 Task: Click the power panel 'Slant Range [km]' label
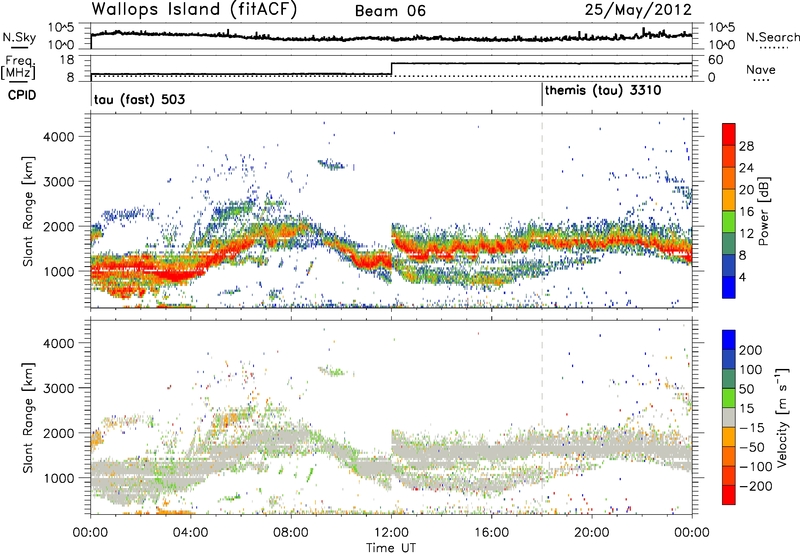[x=28, y=211]
